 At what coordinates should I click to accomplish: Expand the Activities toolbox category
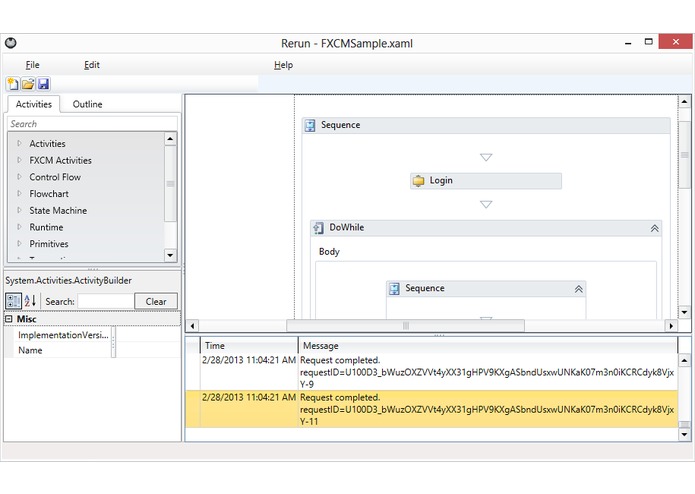pos(19,143)
